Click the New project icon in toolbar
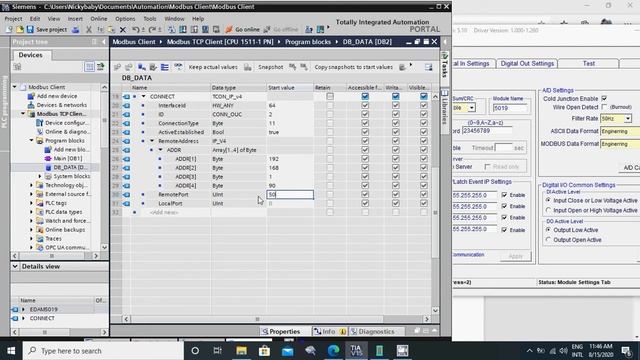The height and width of the screenshot is (360, 640). pos(9,29)
